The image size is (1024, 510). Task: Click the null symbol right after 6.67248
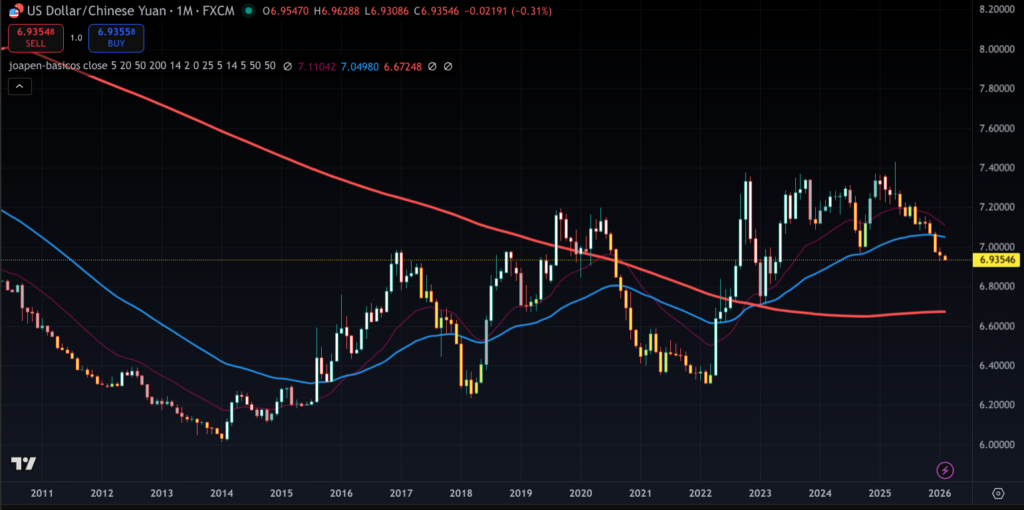pyautogui.click(x=432, y=66)
